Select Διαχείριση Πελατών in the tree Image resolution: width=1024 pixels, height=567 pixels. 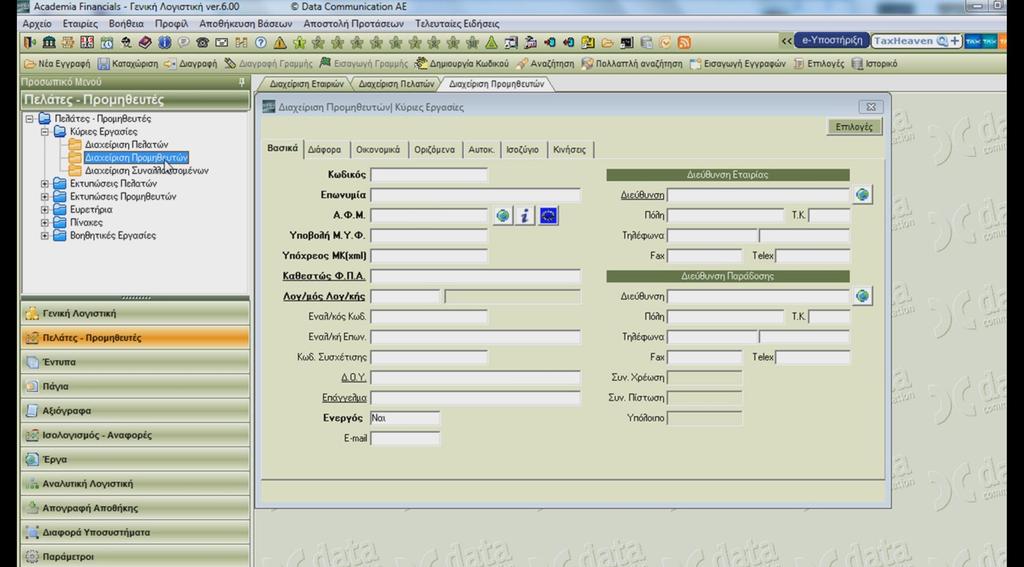(126, 144)
